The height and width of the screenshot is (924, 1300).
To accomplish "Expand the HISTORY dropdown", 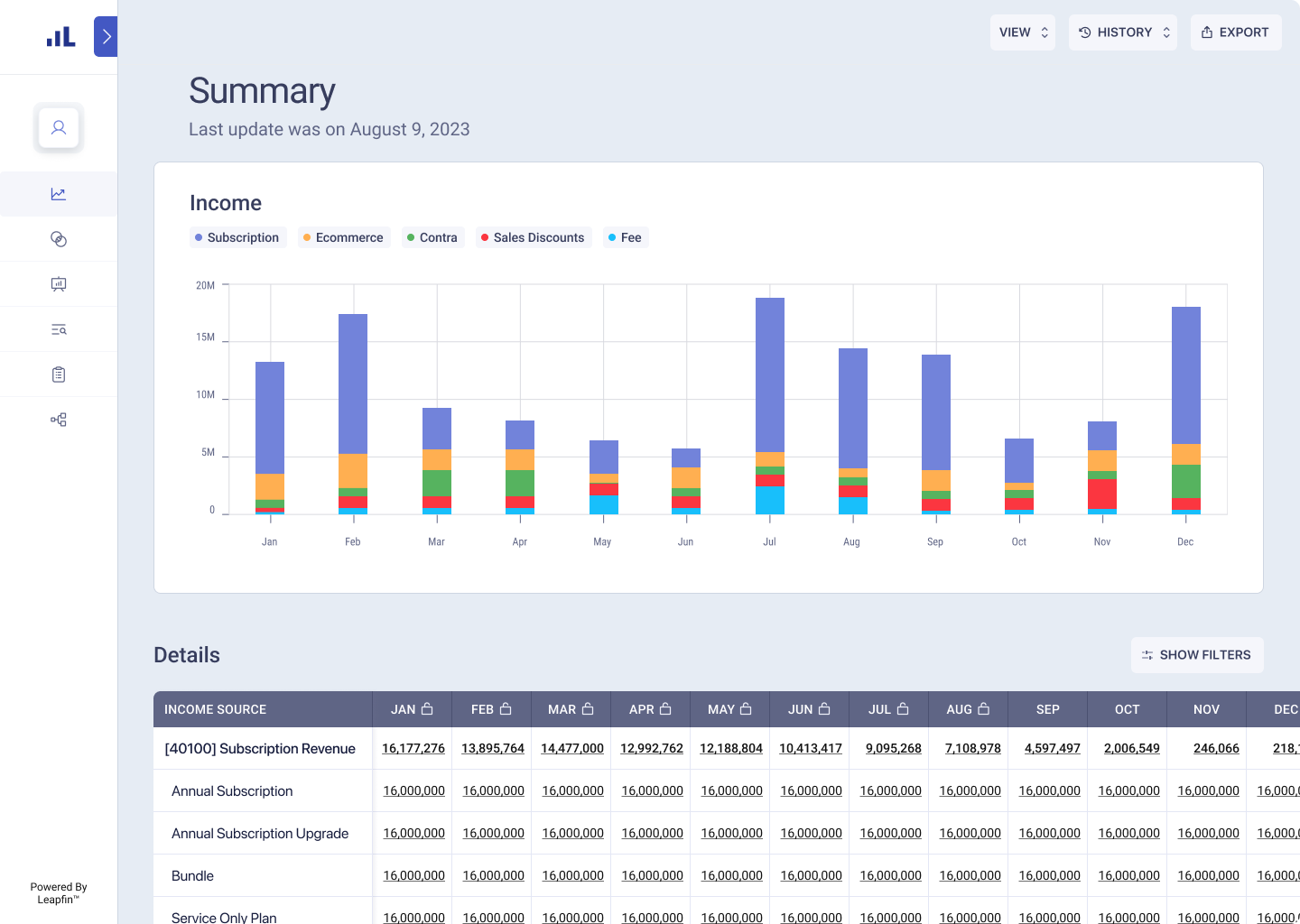I will tap(1122, 32).
